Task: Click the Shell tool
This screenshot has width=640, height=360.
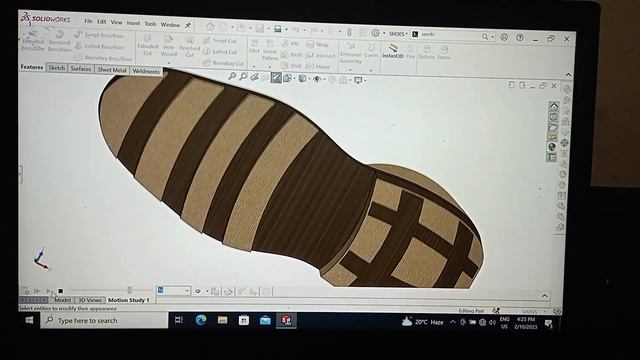Action: coord(291,66)
